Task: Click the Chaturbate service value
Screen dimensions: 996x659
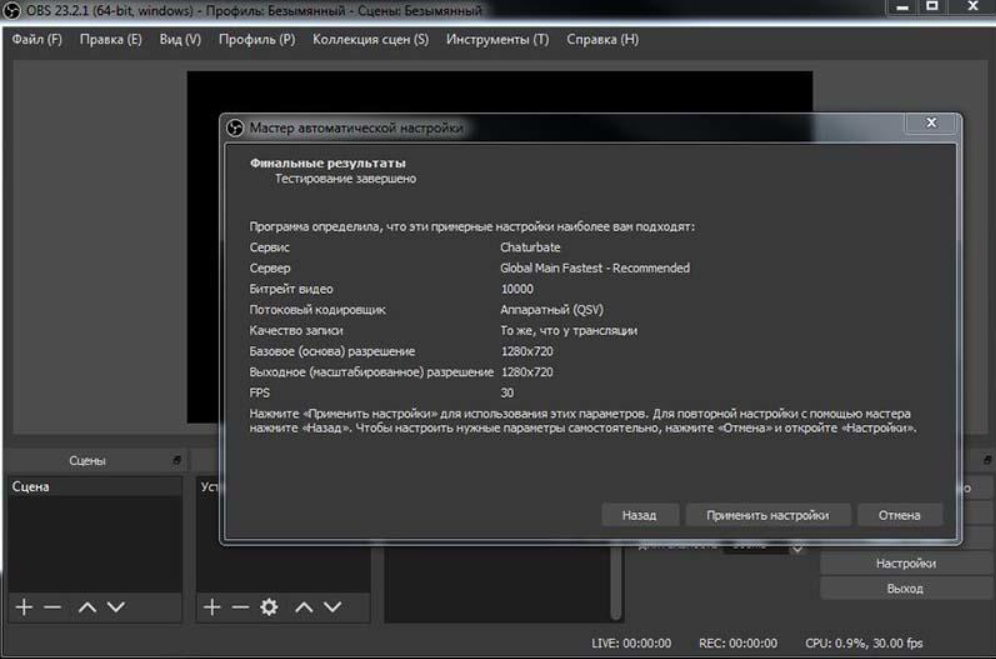Action: (530, 247)
